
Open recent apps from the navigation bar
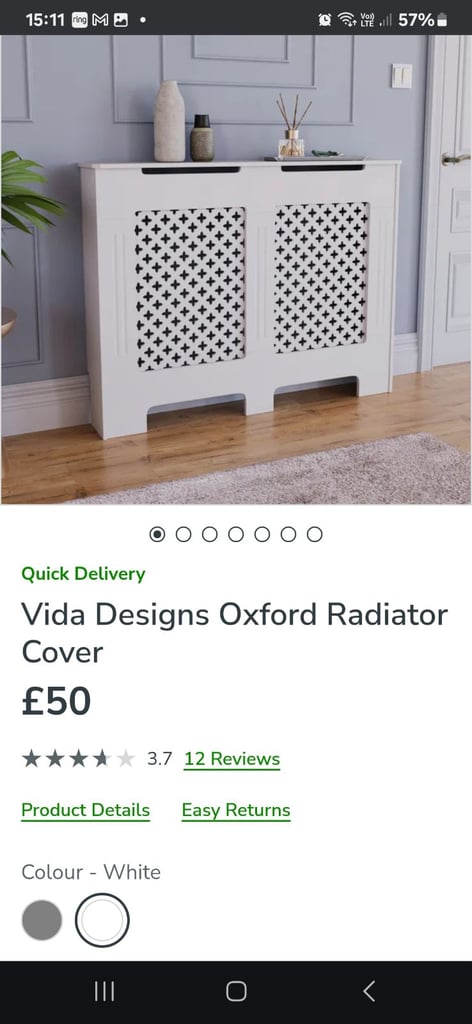coord(104,991)
